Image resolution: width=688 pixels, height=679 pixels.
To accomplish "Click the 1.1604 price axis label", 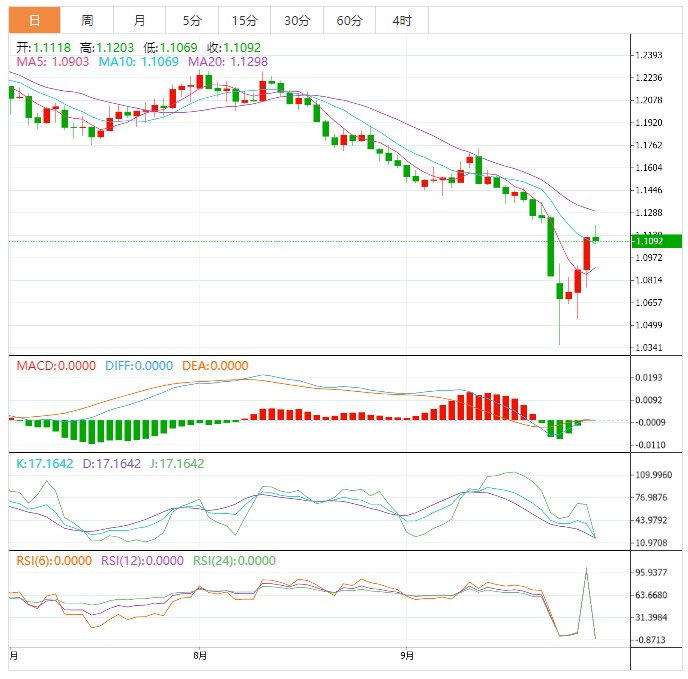I will tap(649, 168).
